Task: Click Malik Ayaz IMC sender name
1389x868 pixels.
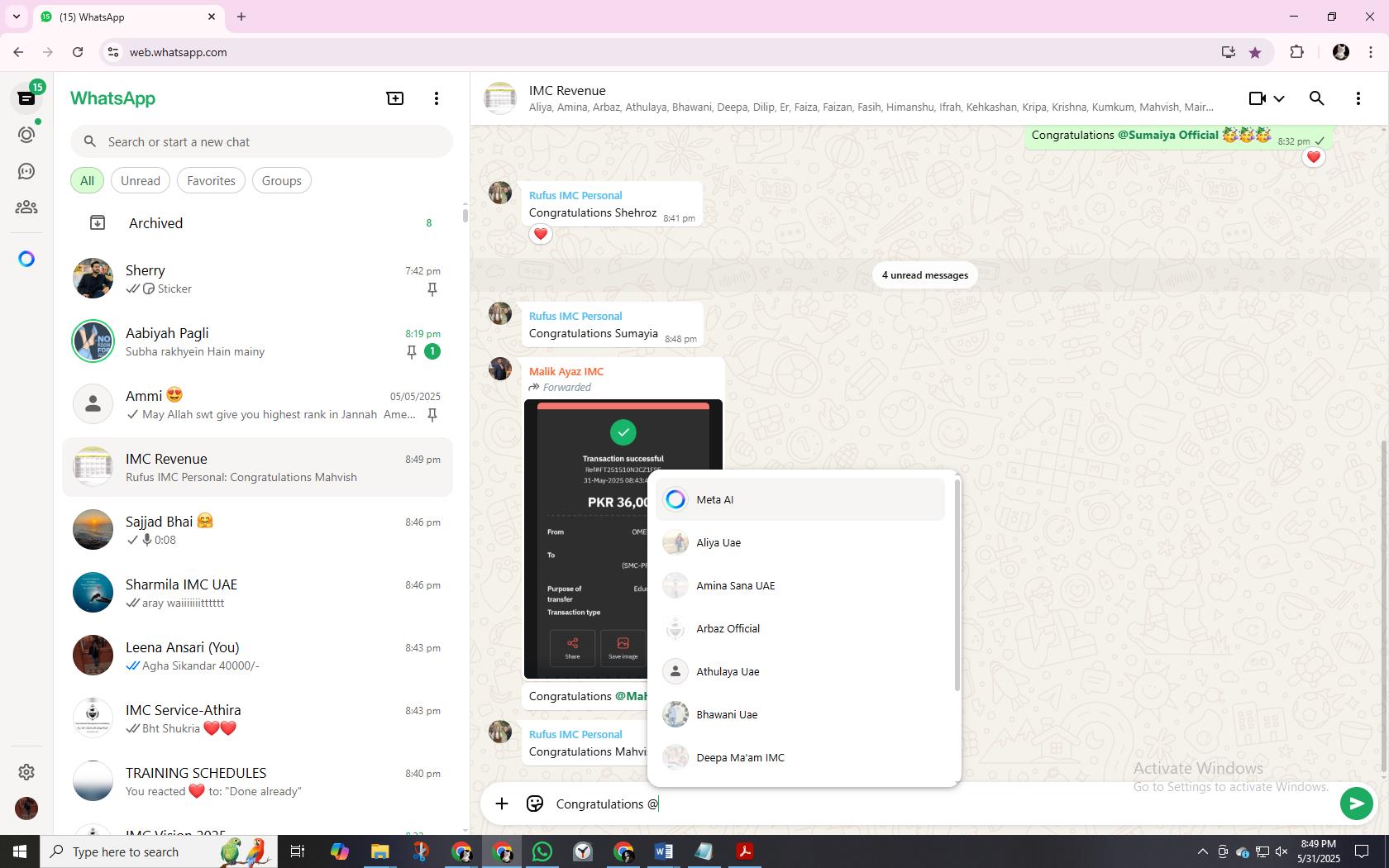Action: point(566,371)
